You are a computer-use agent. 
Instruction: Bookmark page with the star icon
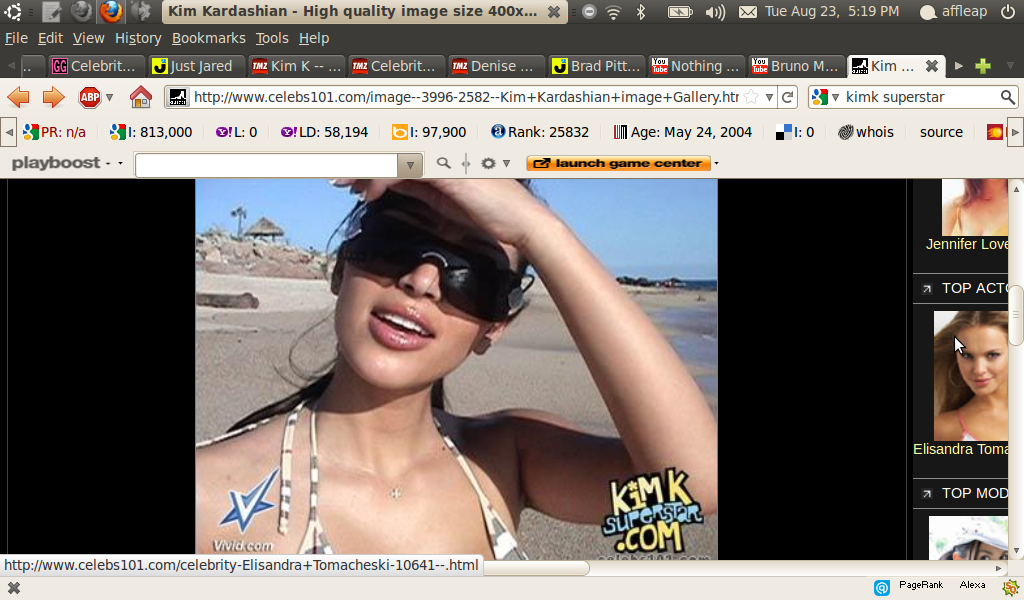pos(752,97)
